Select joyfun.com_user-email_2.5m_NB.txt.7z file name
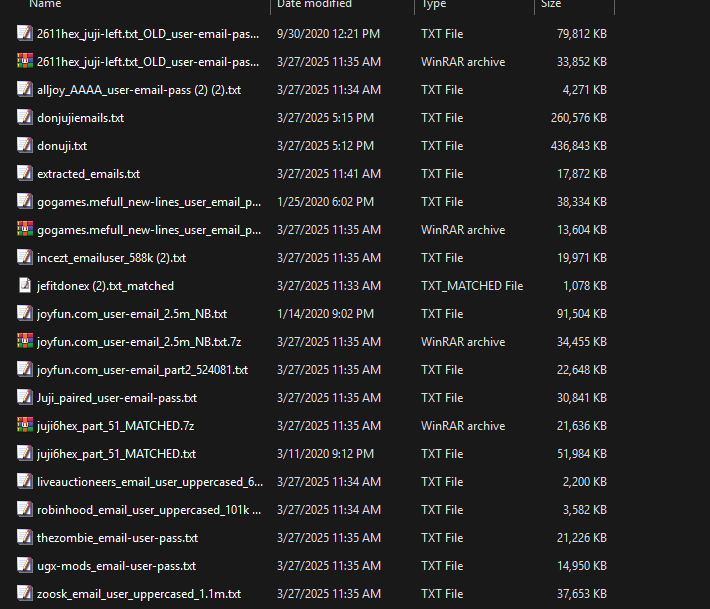This screenshot has width=710, height=609. click(139, 342)
